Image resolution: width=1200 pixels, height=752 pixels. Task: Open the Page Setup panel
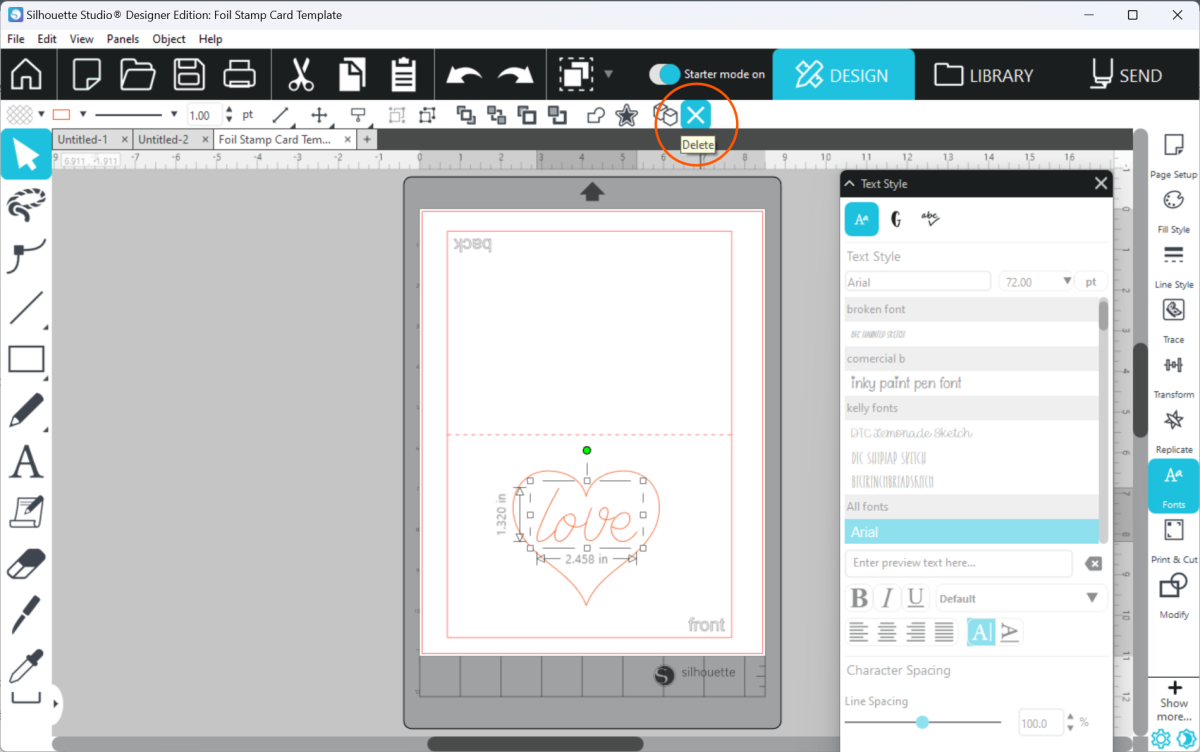pos(1174,156)
